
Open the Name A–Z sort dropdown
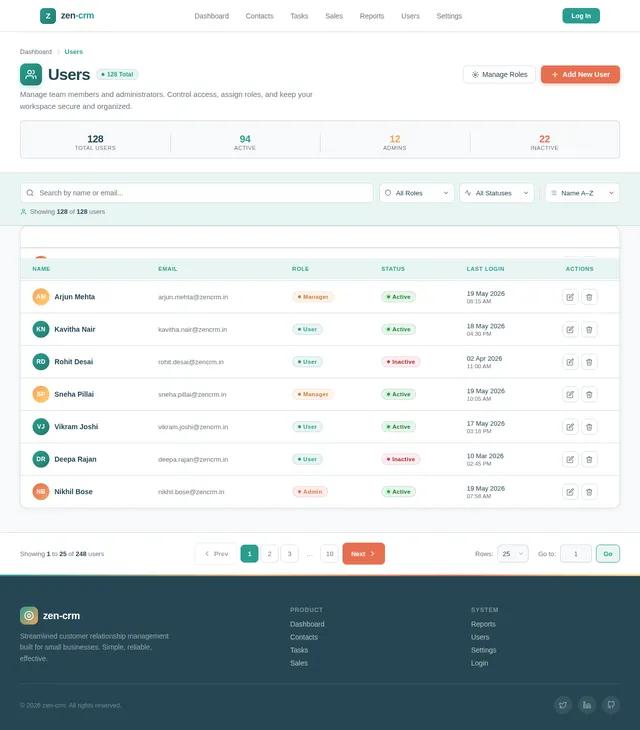[582, 193]
